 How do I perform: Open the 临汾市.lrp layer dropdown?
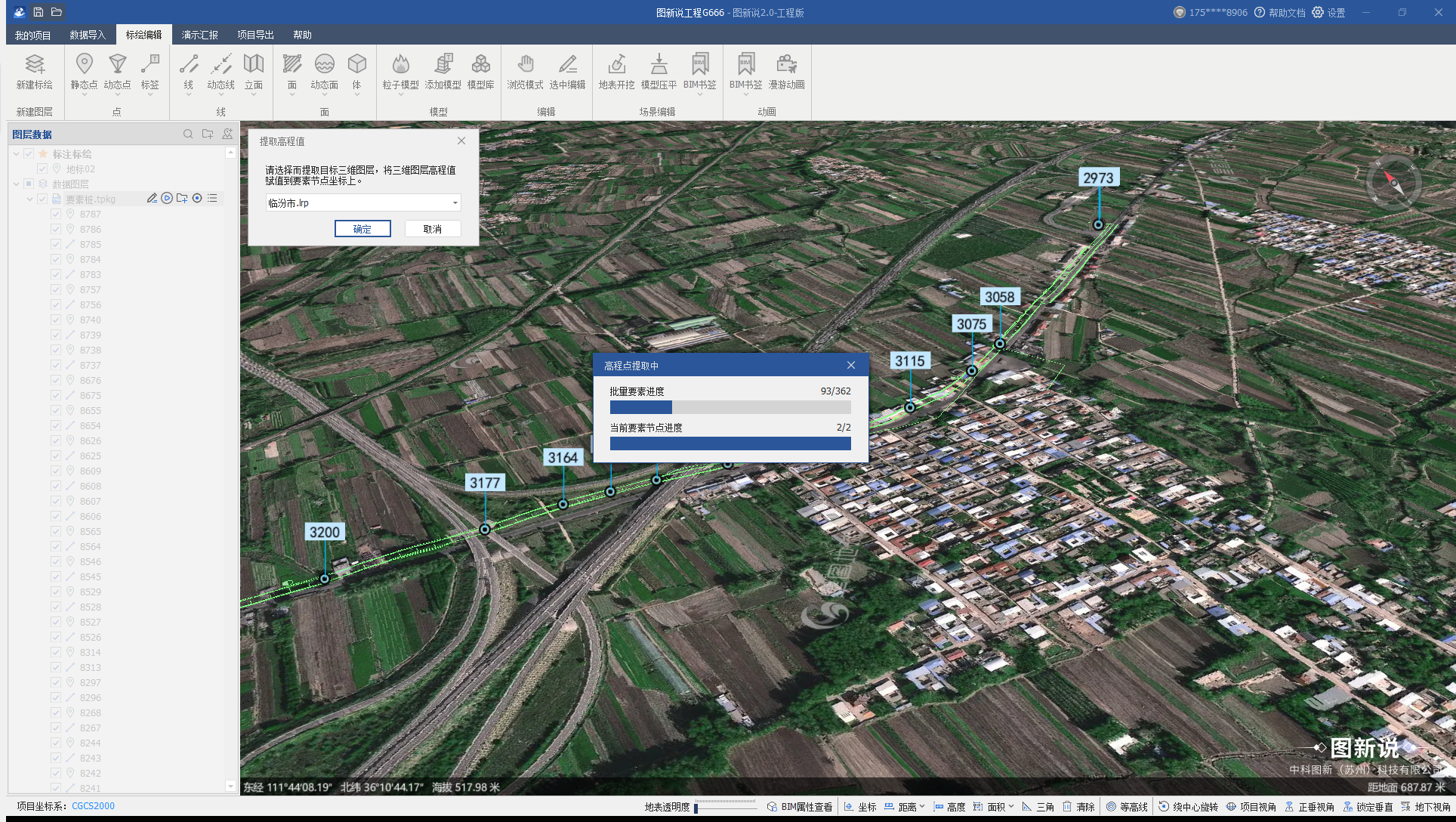(363, 202)
